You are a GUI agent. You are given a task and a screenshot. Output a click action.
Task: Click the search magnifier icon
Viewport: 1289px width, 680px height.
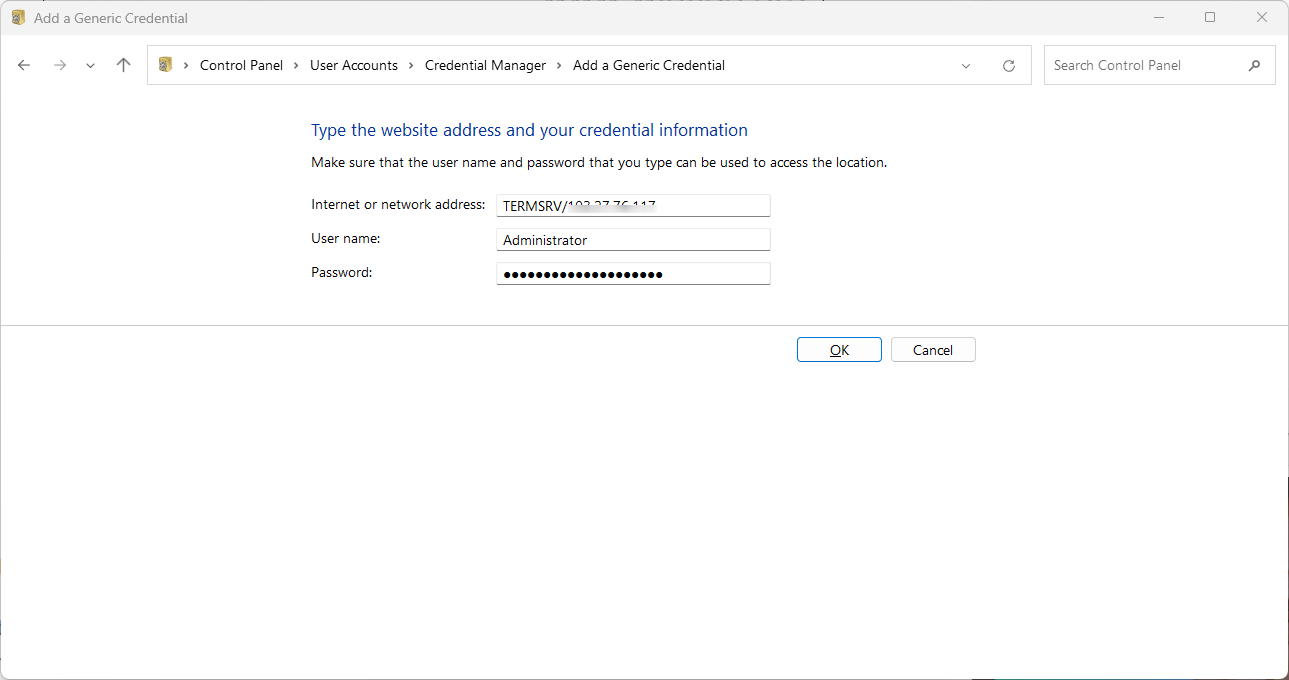(x=1255, y=65)
